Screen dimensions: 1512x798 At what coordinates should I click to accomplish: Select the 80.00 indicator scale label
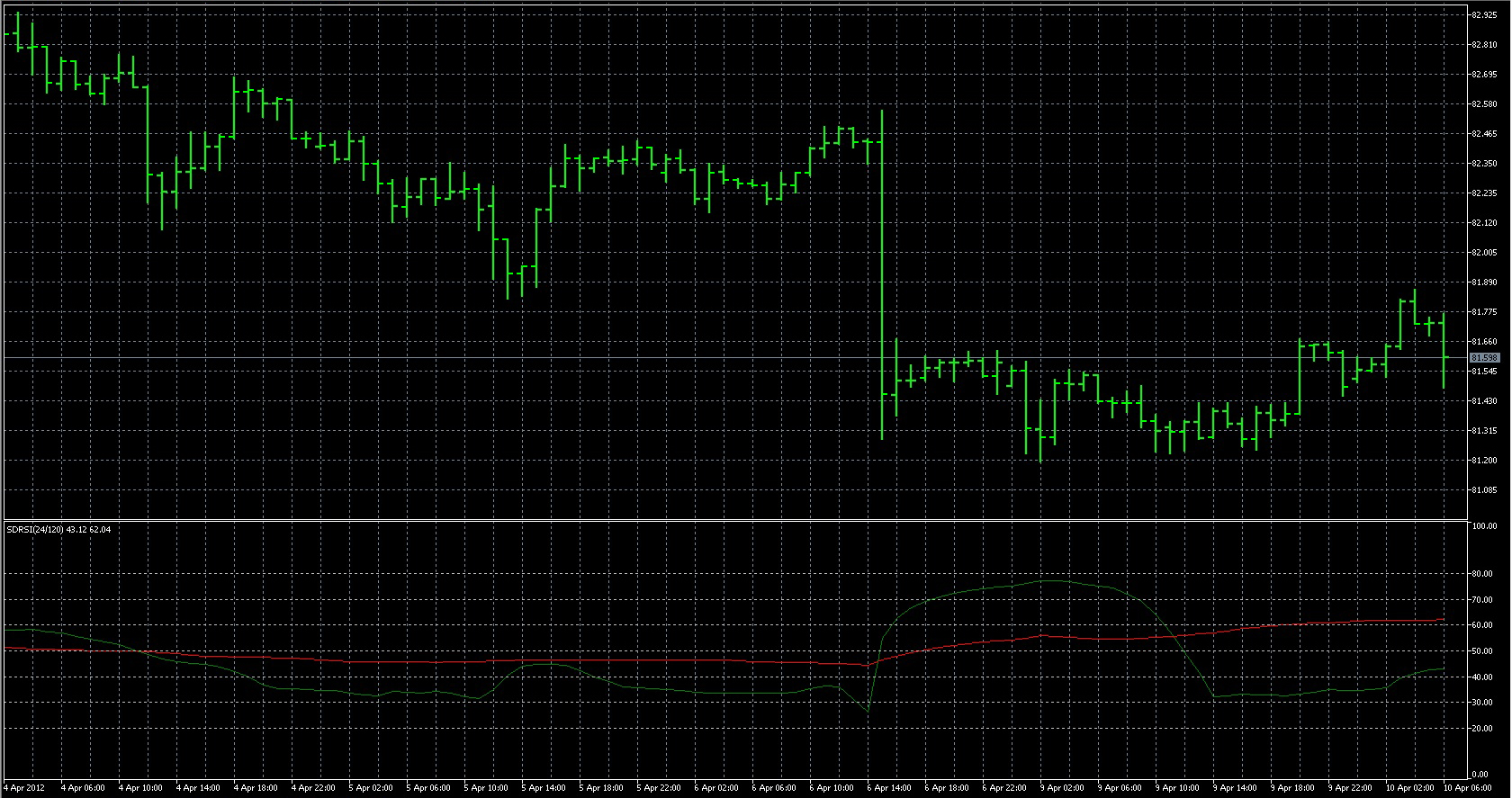1482,574
